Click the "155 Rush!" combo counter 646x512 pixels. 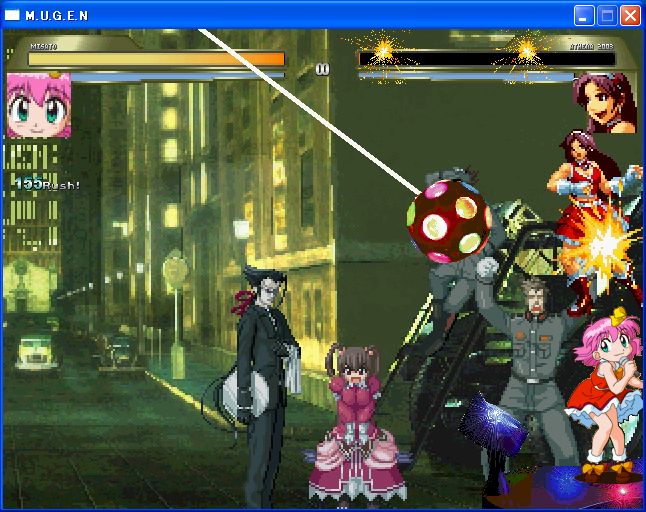tap(48, 184)
